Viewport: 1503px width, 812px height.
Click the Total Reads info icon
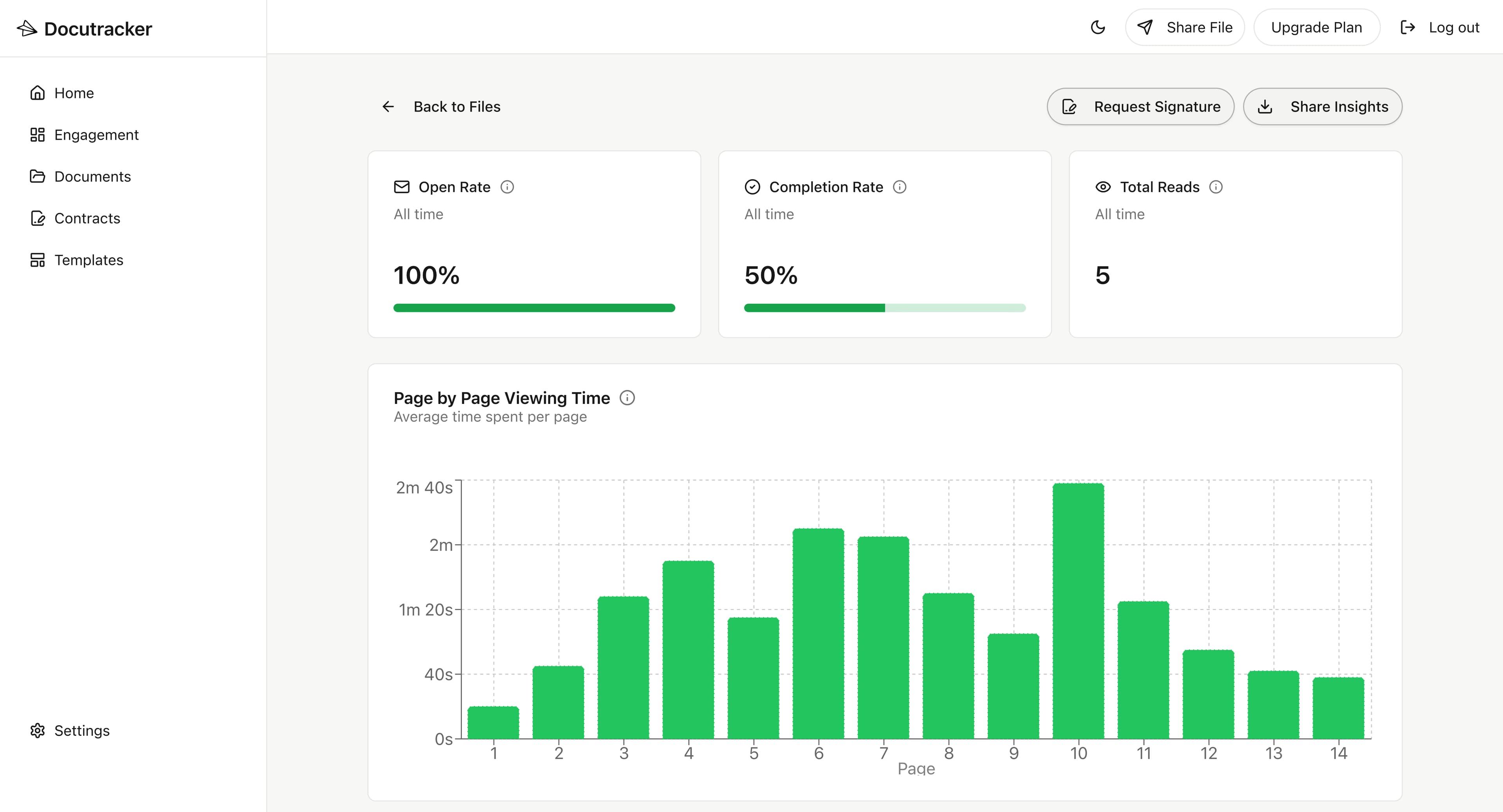tap(1215, 187)
